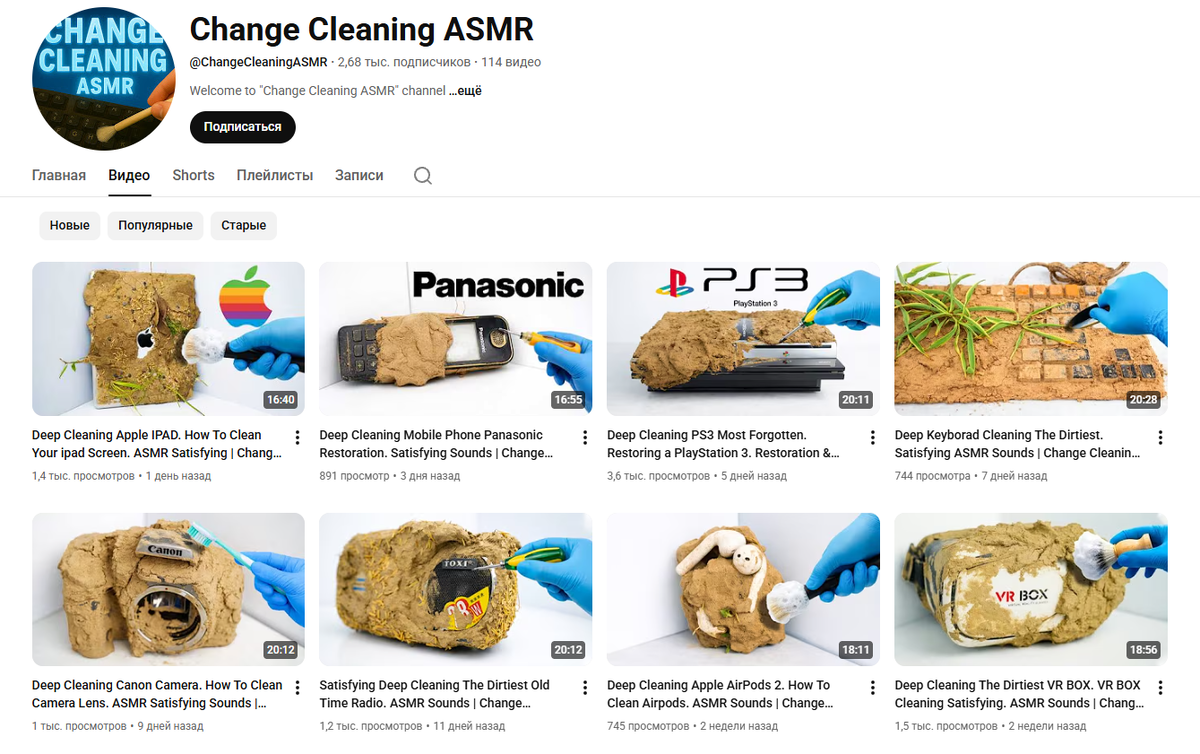1200x754 pixels.
Task: Open the Записи tab
Action: pos(359,175)
